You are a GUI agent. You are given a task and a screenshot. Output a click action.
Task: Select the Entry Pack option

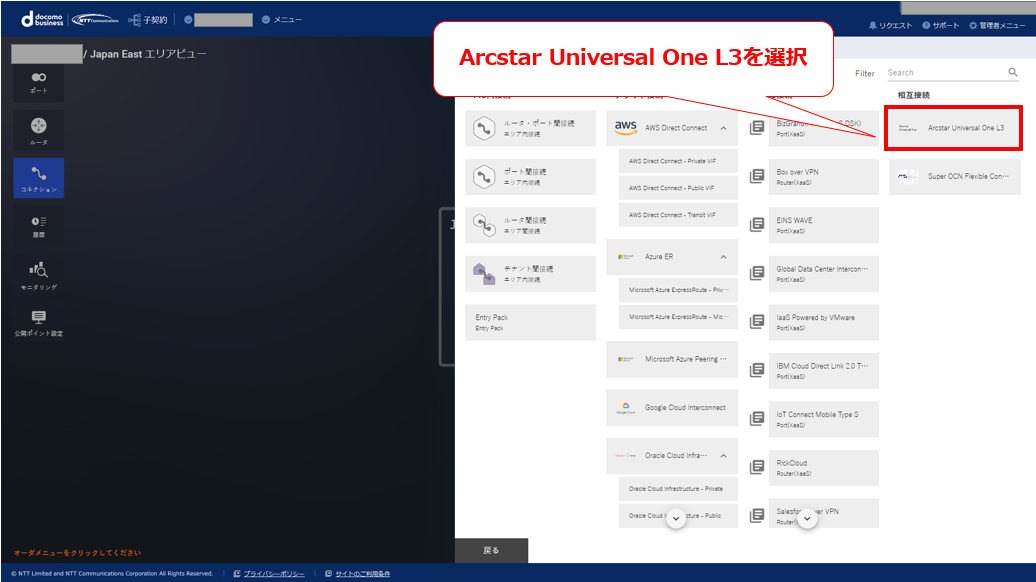click(531, 322)
